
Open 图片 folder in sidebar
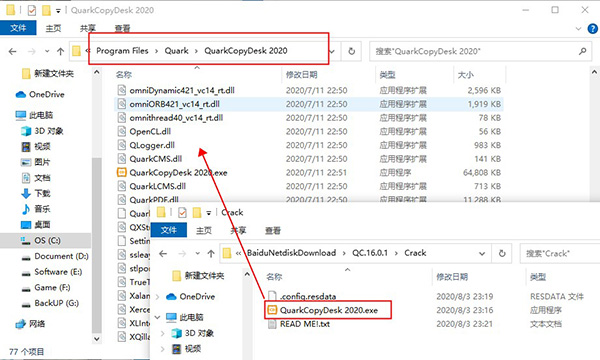(36, 162)
